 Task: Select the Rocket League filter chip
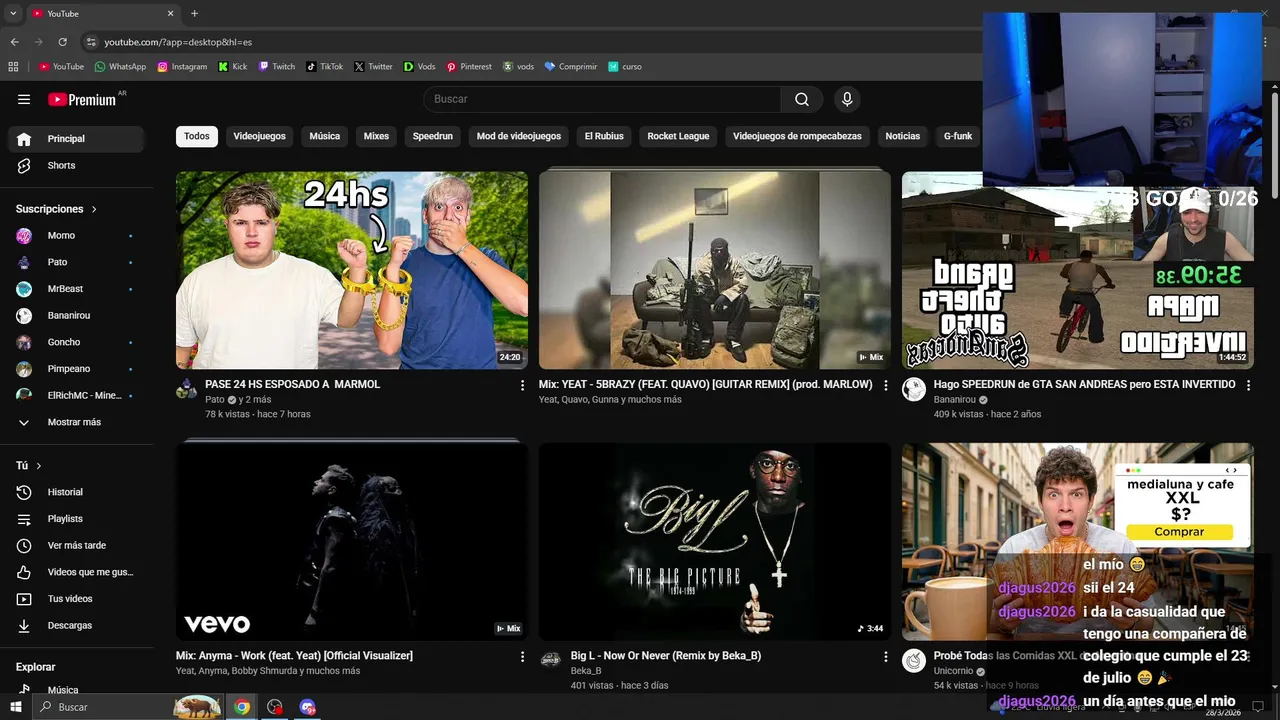(x=678, y=136)
